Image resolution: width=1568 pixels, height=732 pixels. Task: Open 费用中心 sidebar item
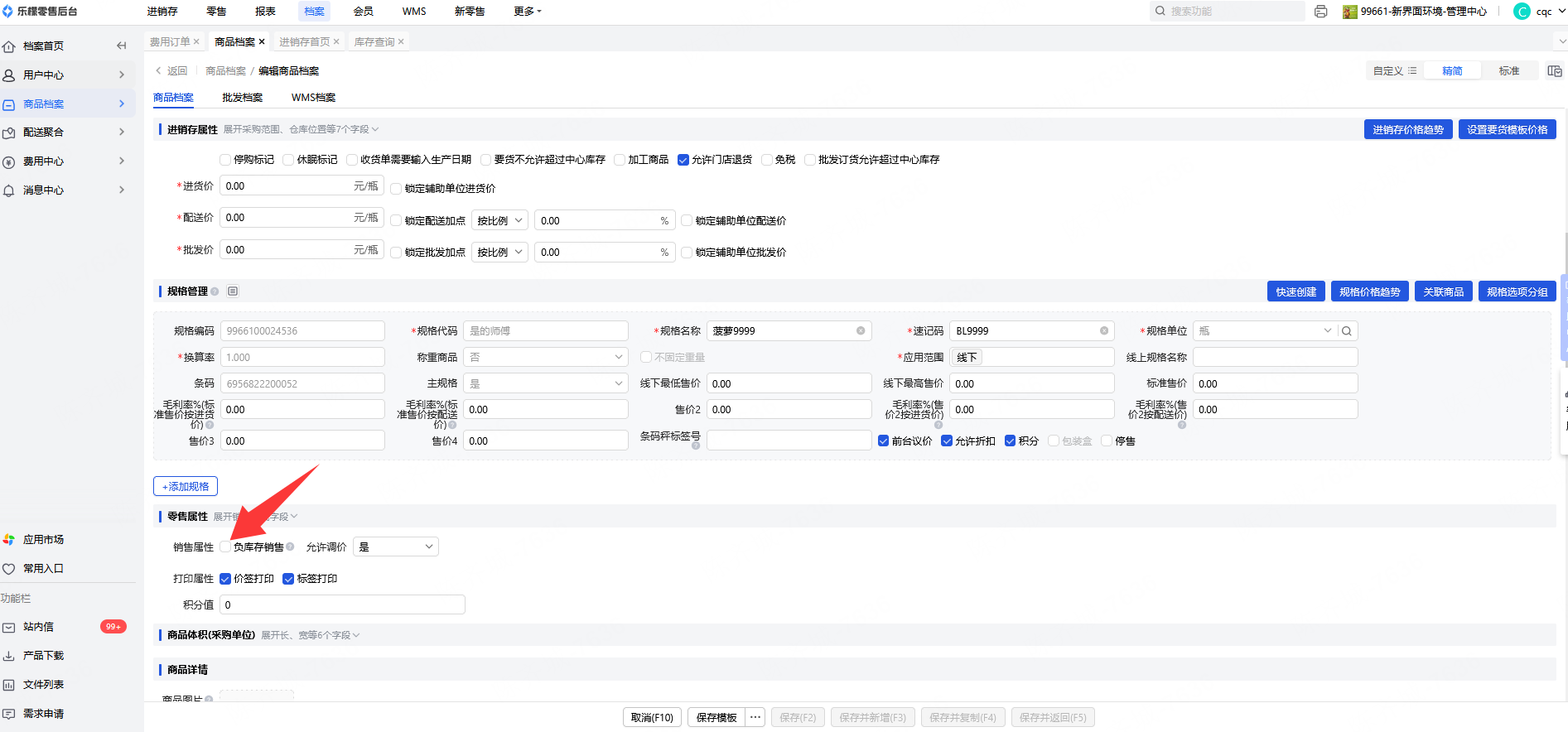tap(66, 161)
